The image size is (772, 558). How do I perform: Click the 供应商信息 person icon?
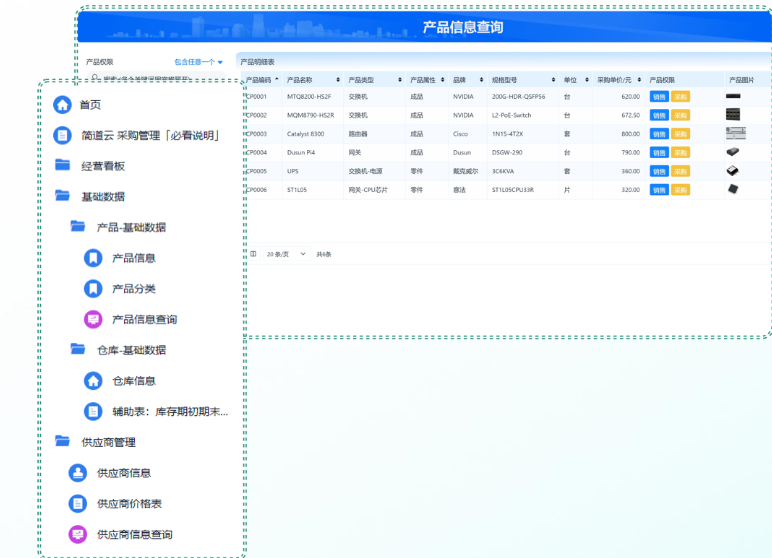[x=78, y=473]
